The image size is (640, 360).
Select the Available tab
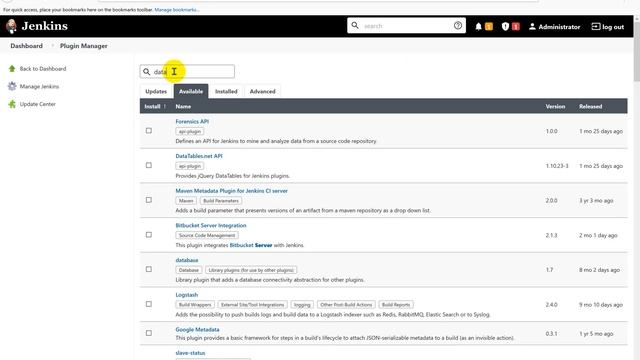[x=191, y=91]
